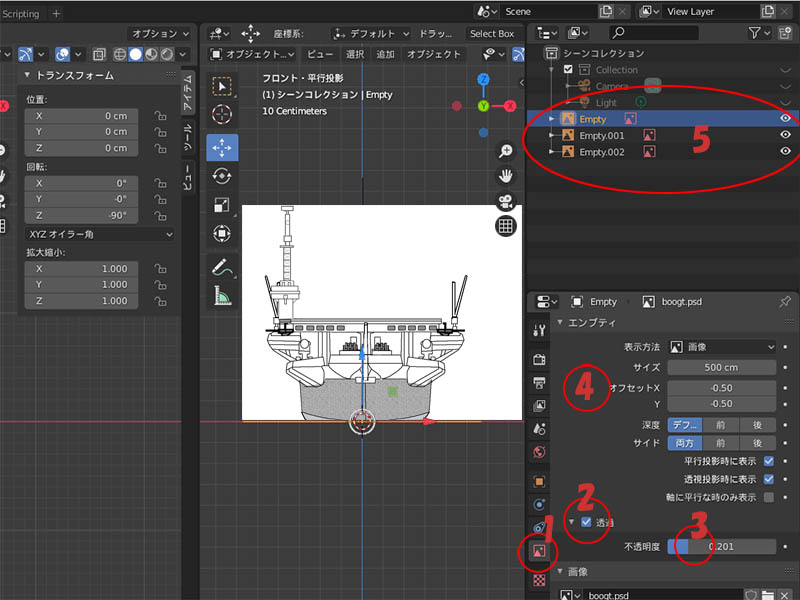Image resolution: width=800 pixels, height=600 pixels.
Task: Select the Annotate pencil tool
Action: click(222, 267)
